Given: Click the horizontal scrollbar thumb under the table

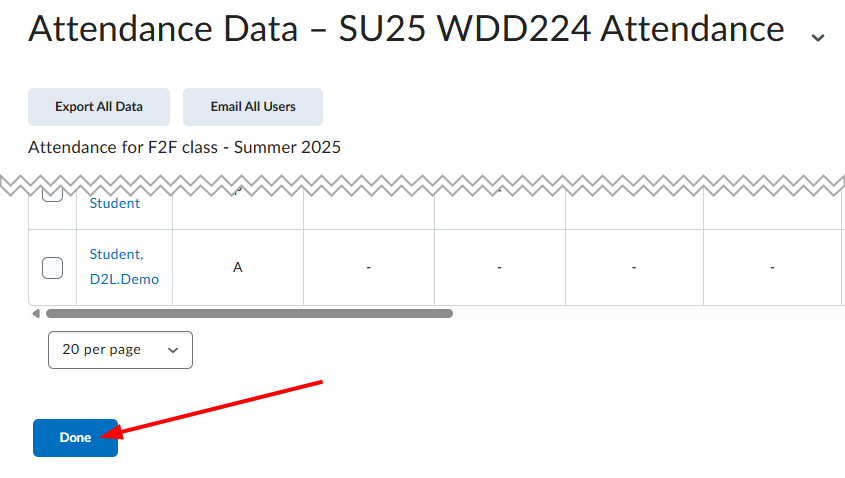Looking at the screenshot, I should click(x=249, y=314).
